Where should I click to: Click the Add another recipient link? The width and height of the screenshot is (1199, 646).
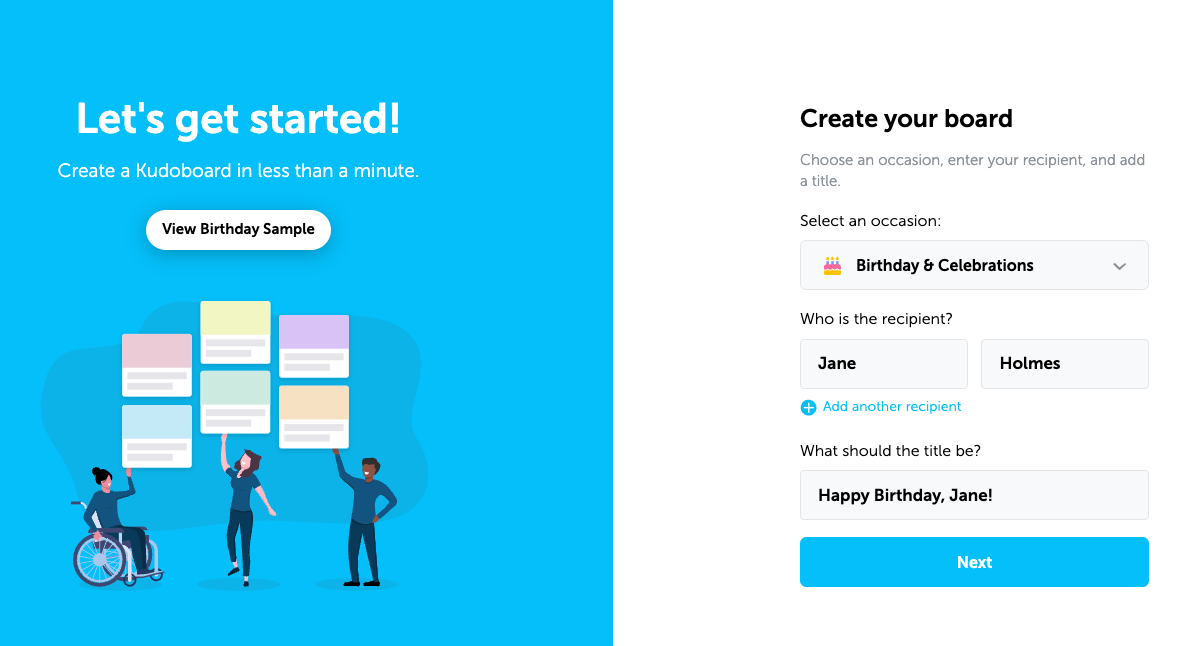(x=891, y=407)
